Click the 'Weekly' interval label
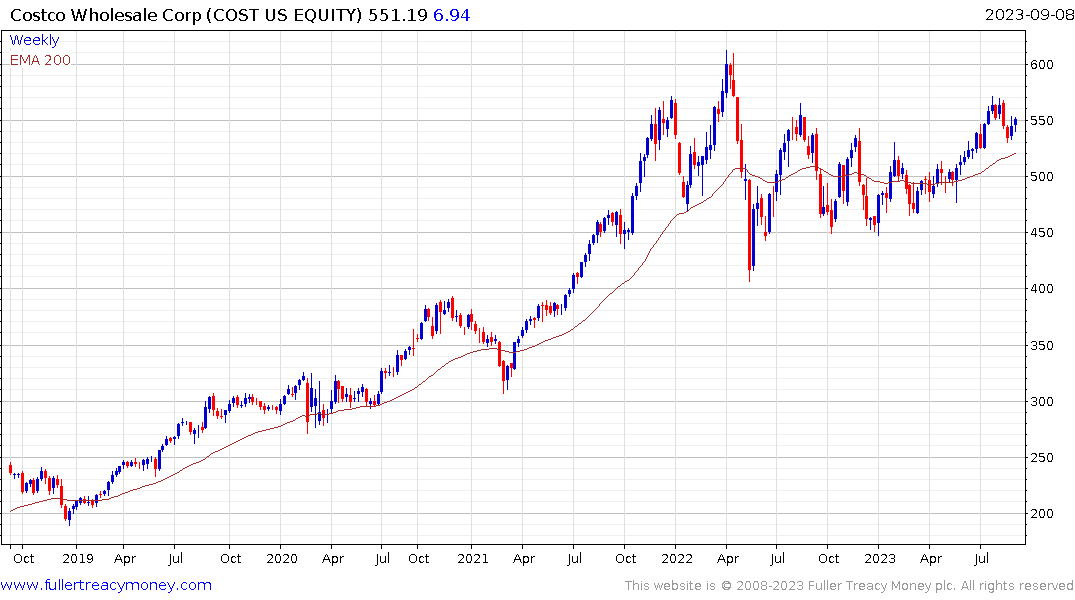 coord(34,40)
